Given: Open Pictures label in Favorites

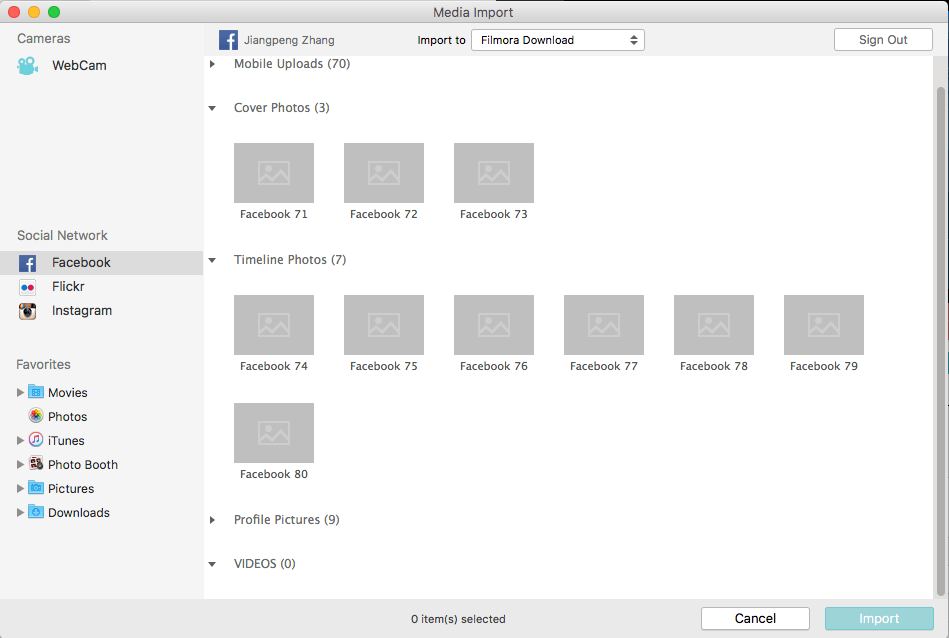Looking at the screenshot, I should [71, 488].
